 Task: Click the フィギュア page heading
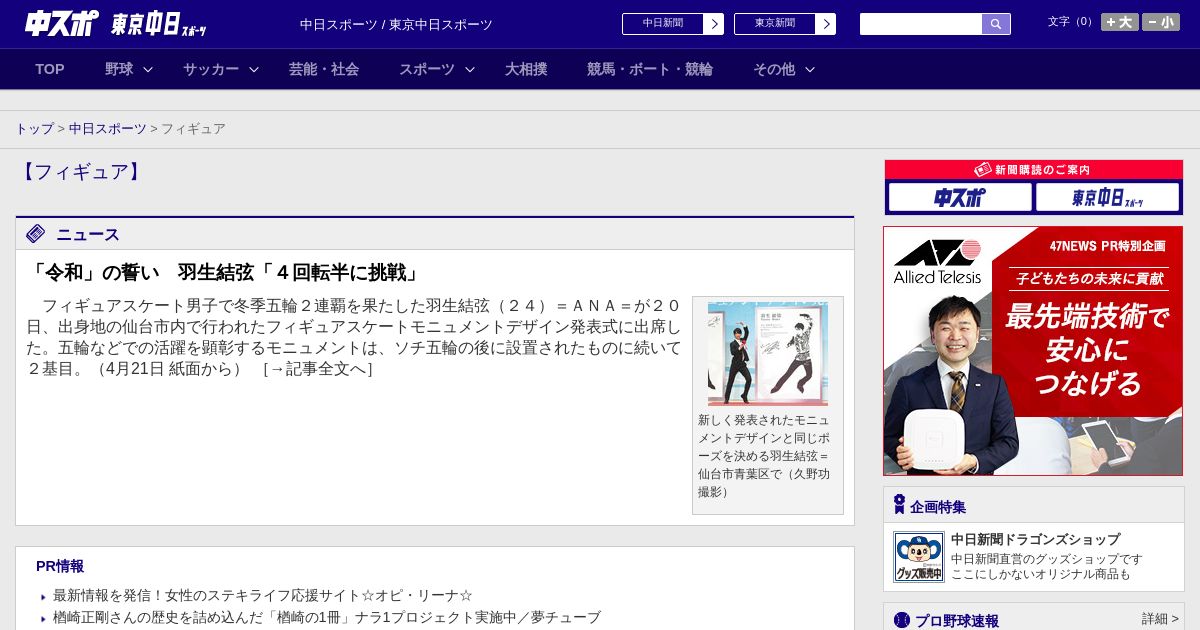pos(80,172)
